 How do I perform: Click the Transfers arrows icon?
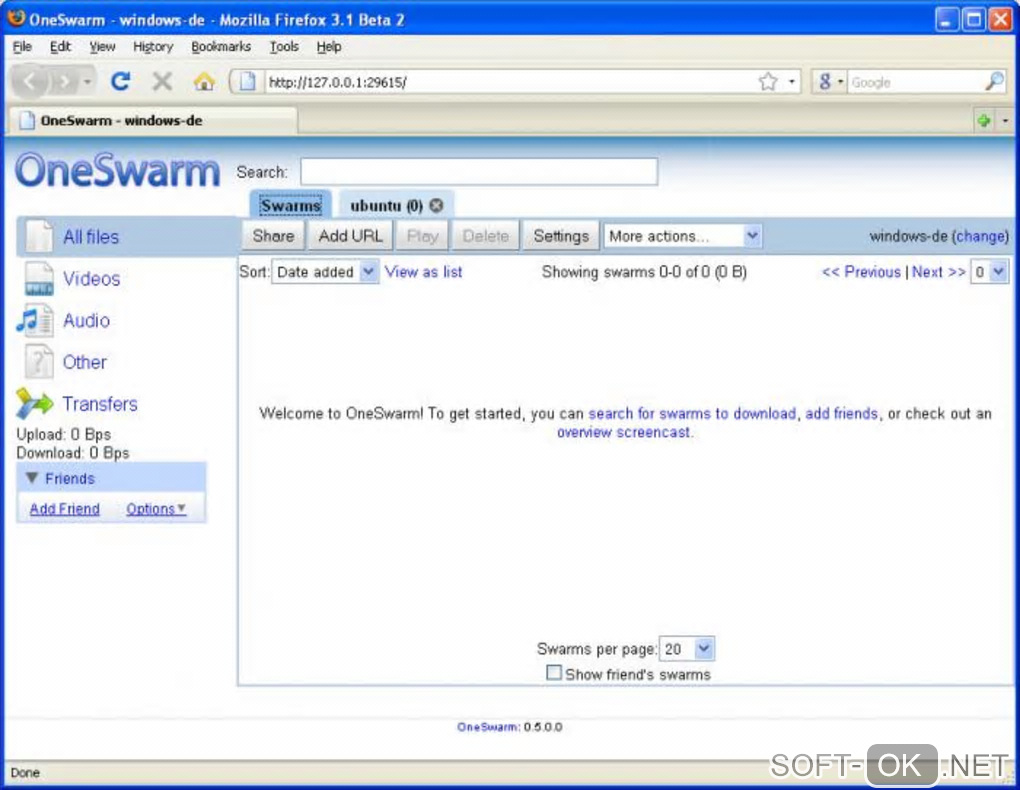[x=34, y=403]
